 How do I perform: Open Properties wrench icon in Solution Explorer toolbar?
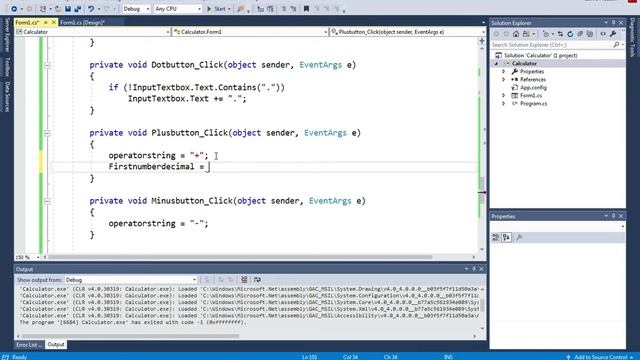pos(613,34)
